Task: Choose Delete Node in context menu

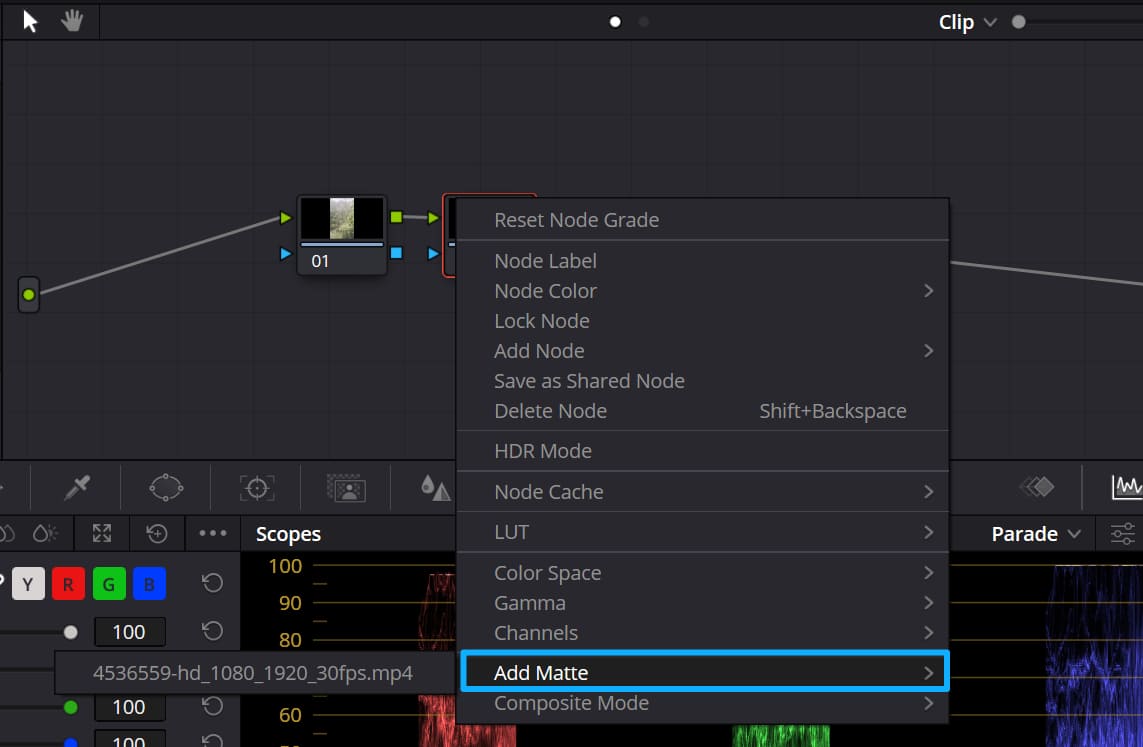Action: [x=550, y=410]
